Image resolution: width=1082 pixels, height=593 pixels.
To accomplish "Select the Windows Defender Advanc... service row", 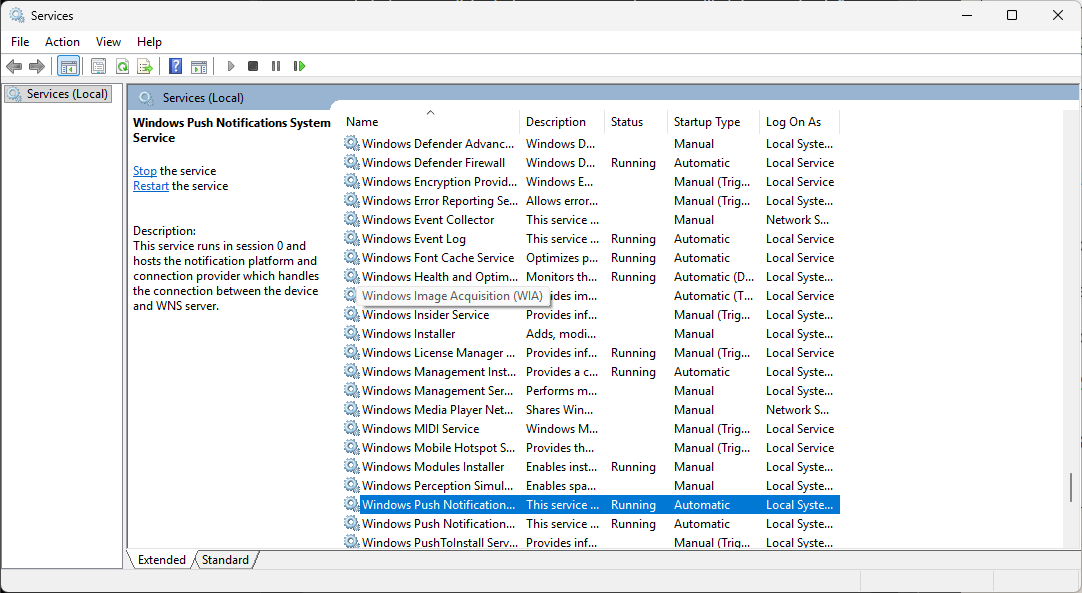I will click(591, 144).
